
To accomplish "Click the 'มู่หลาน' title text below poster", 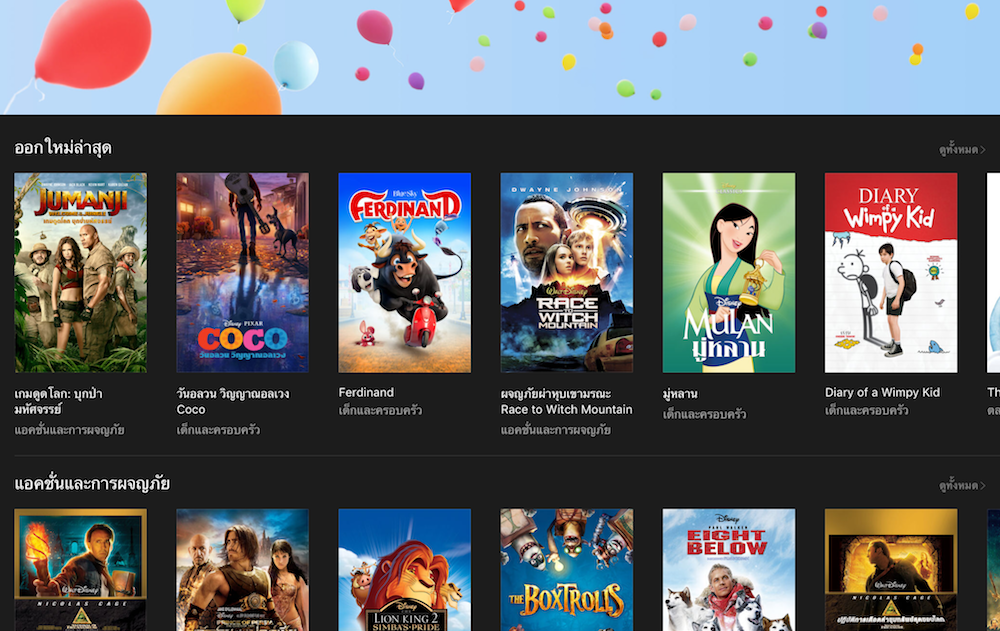I will 680,394.
